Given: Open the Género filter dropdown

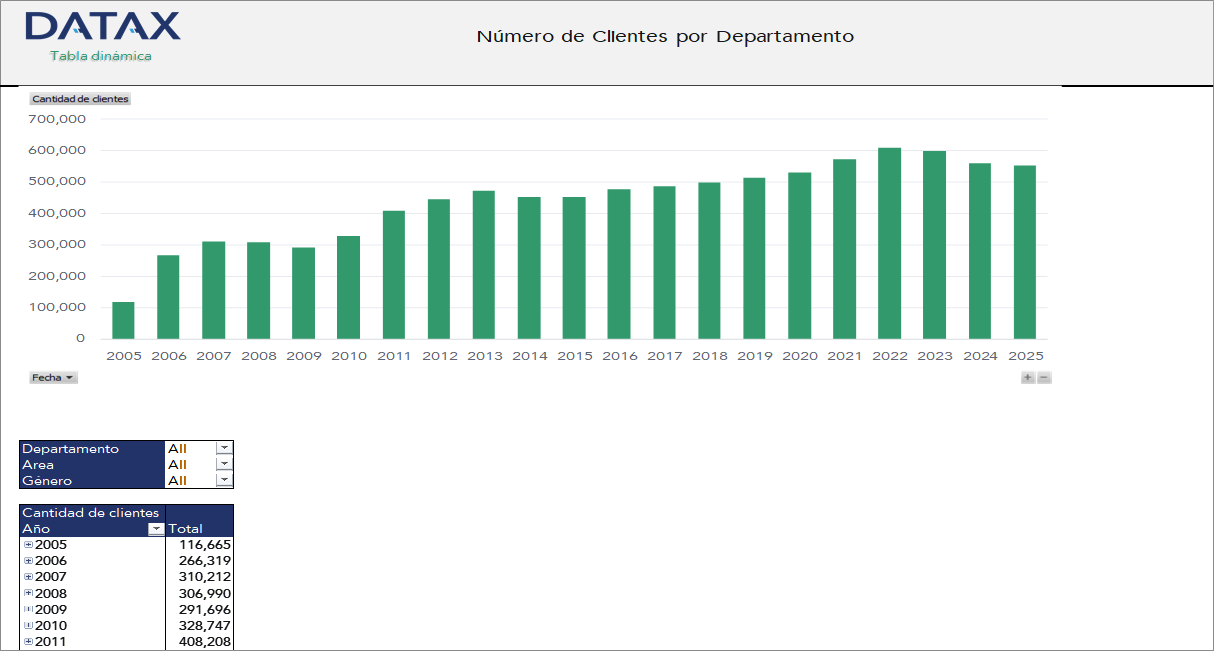Looking at the screenshot, I should pos(223,480).
